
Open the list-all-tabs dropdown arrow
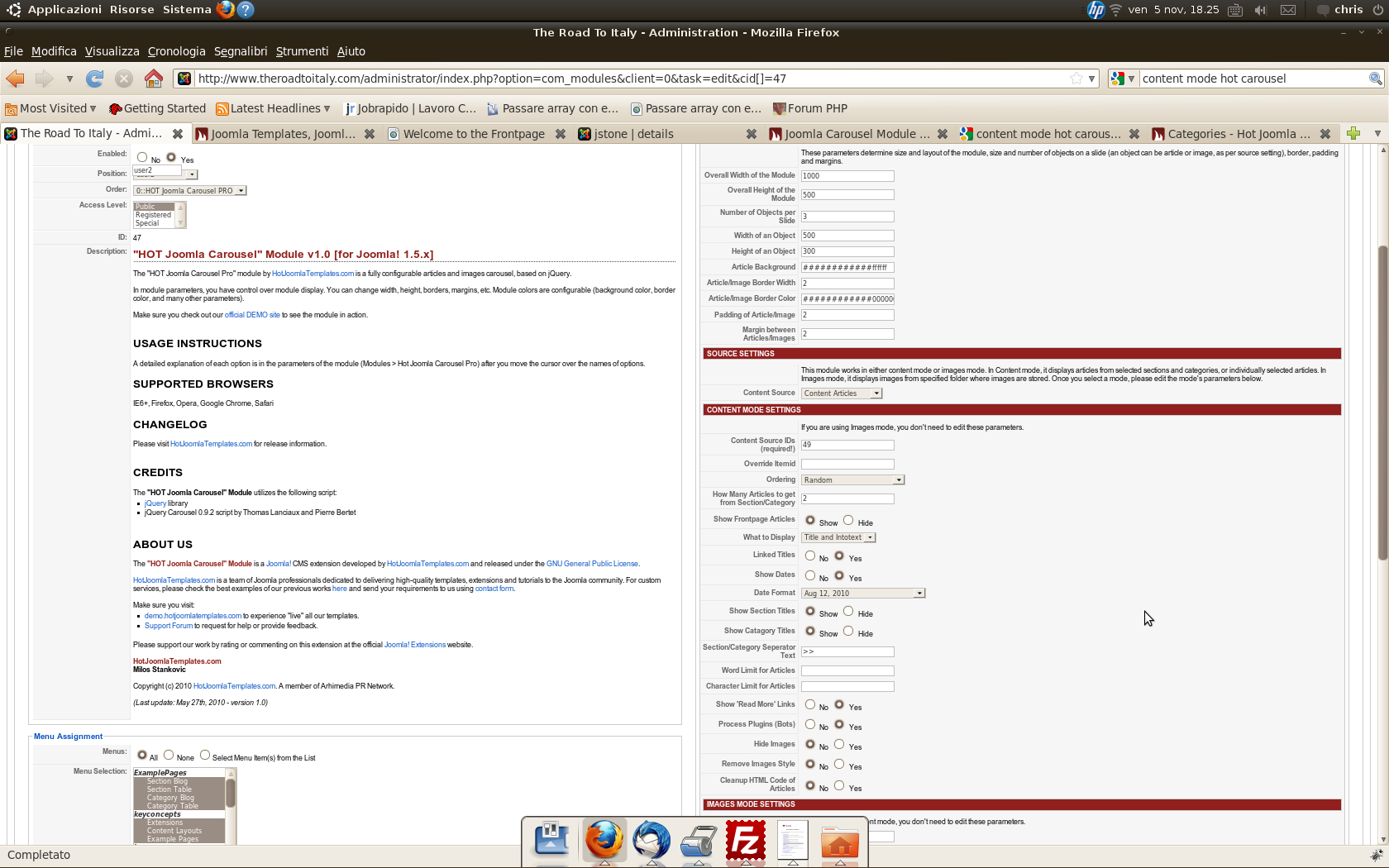(x=1377, y=133)
